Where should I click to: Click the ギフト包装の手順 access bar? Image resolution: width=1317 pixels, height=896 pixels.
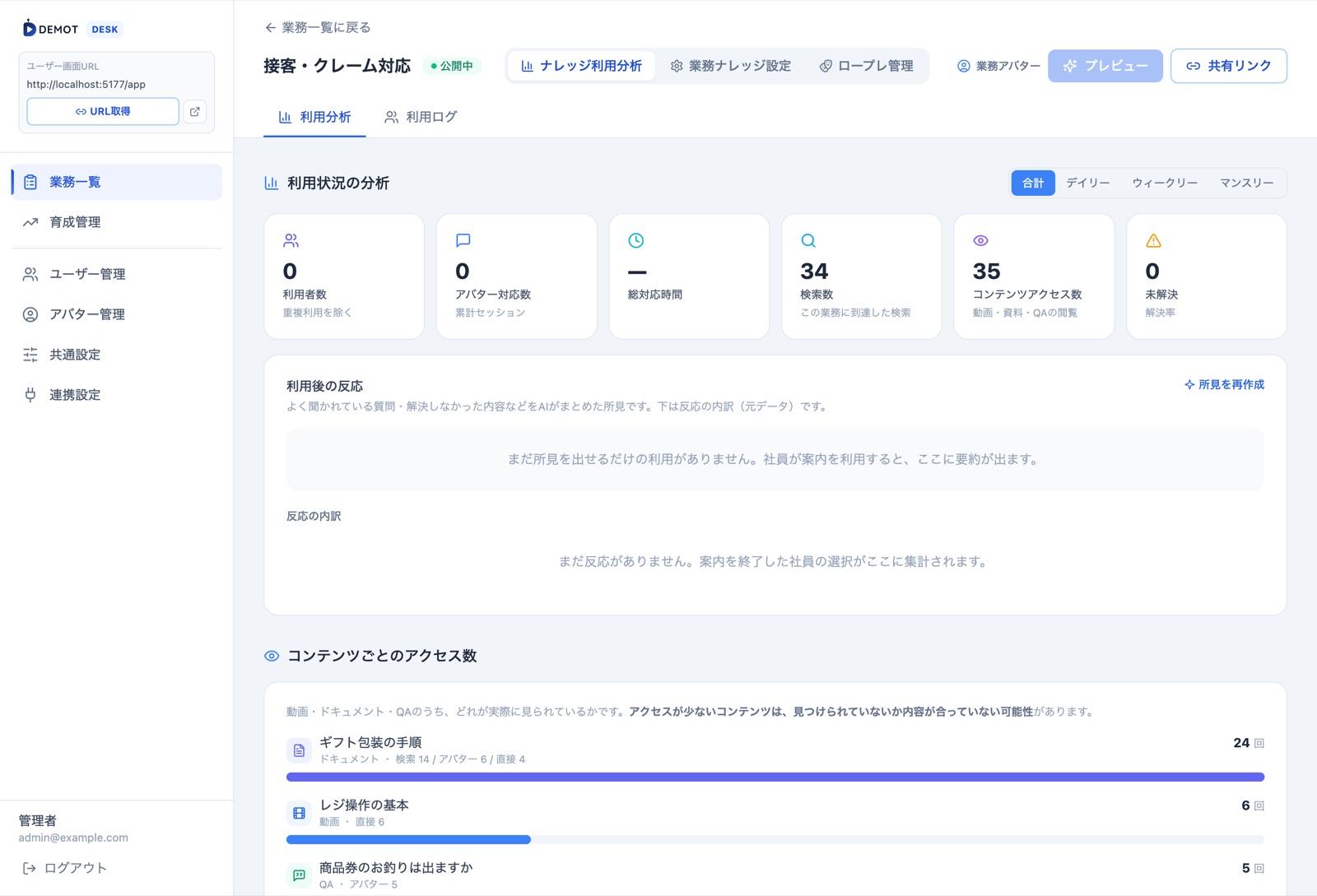[775, 778]
